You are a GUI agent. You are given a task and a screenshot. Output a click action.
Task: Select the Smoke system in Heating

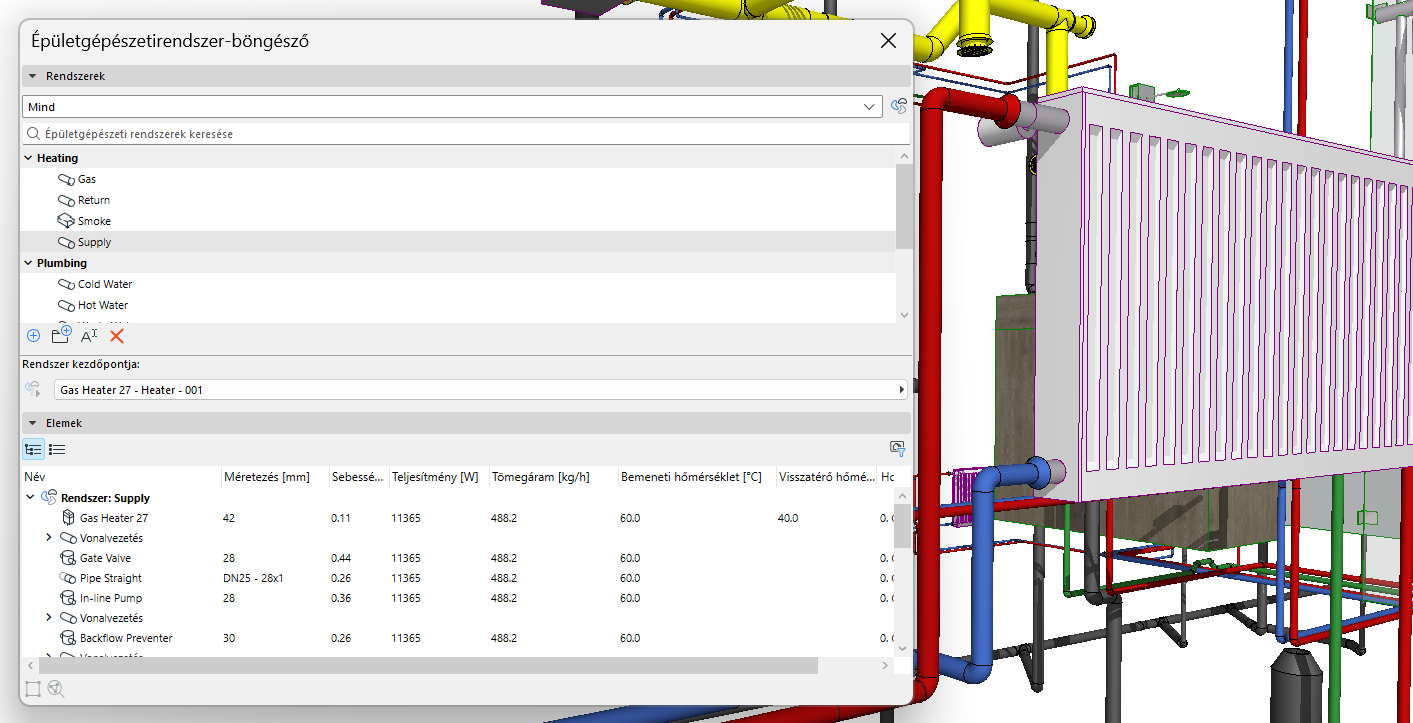tap(94, 221)
